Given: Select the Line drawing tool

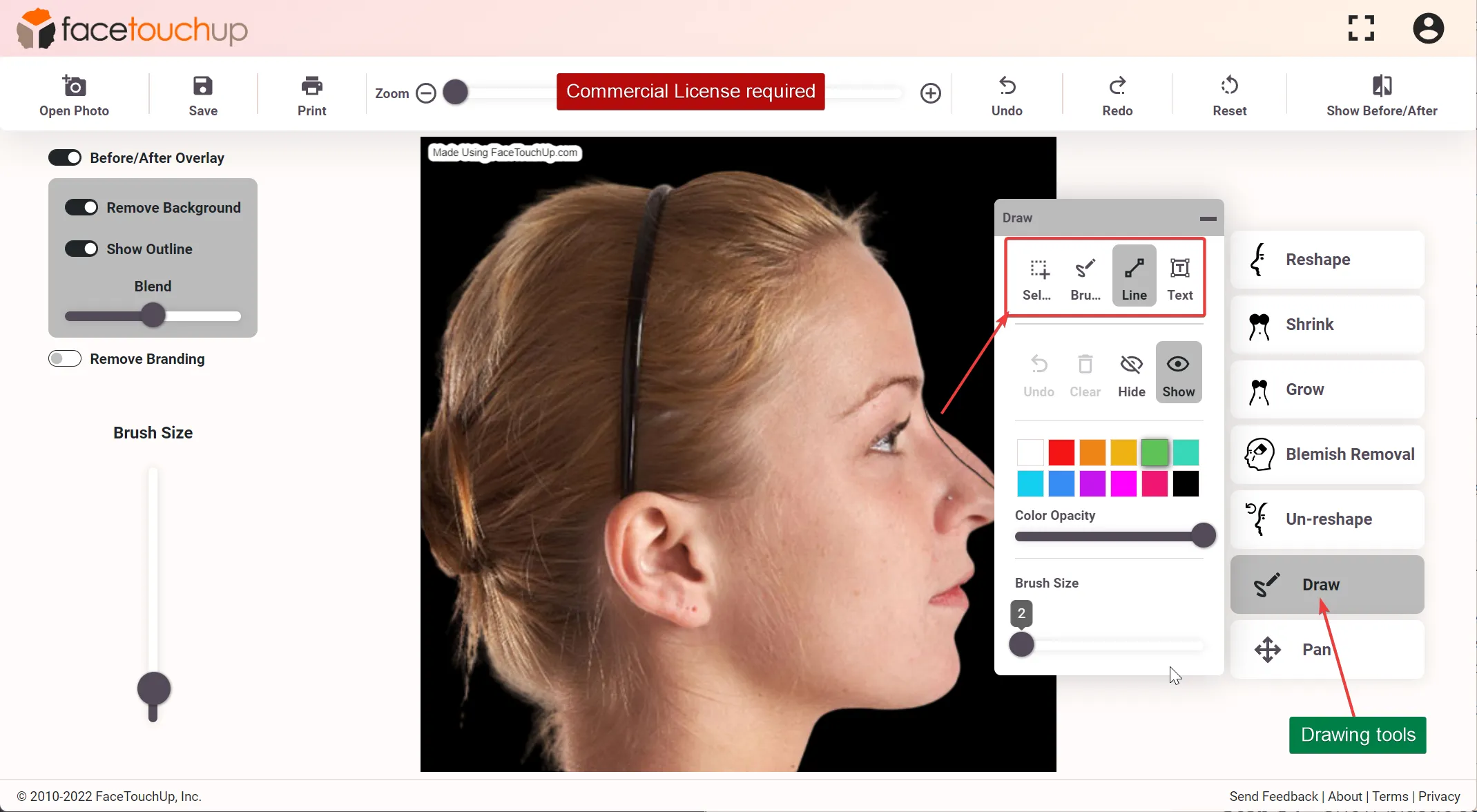Looking at the screenshot, I should click(1133, 275).
